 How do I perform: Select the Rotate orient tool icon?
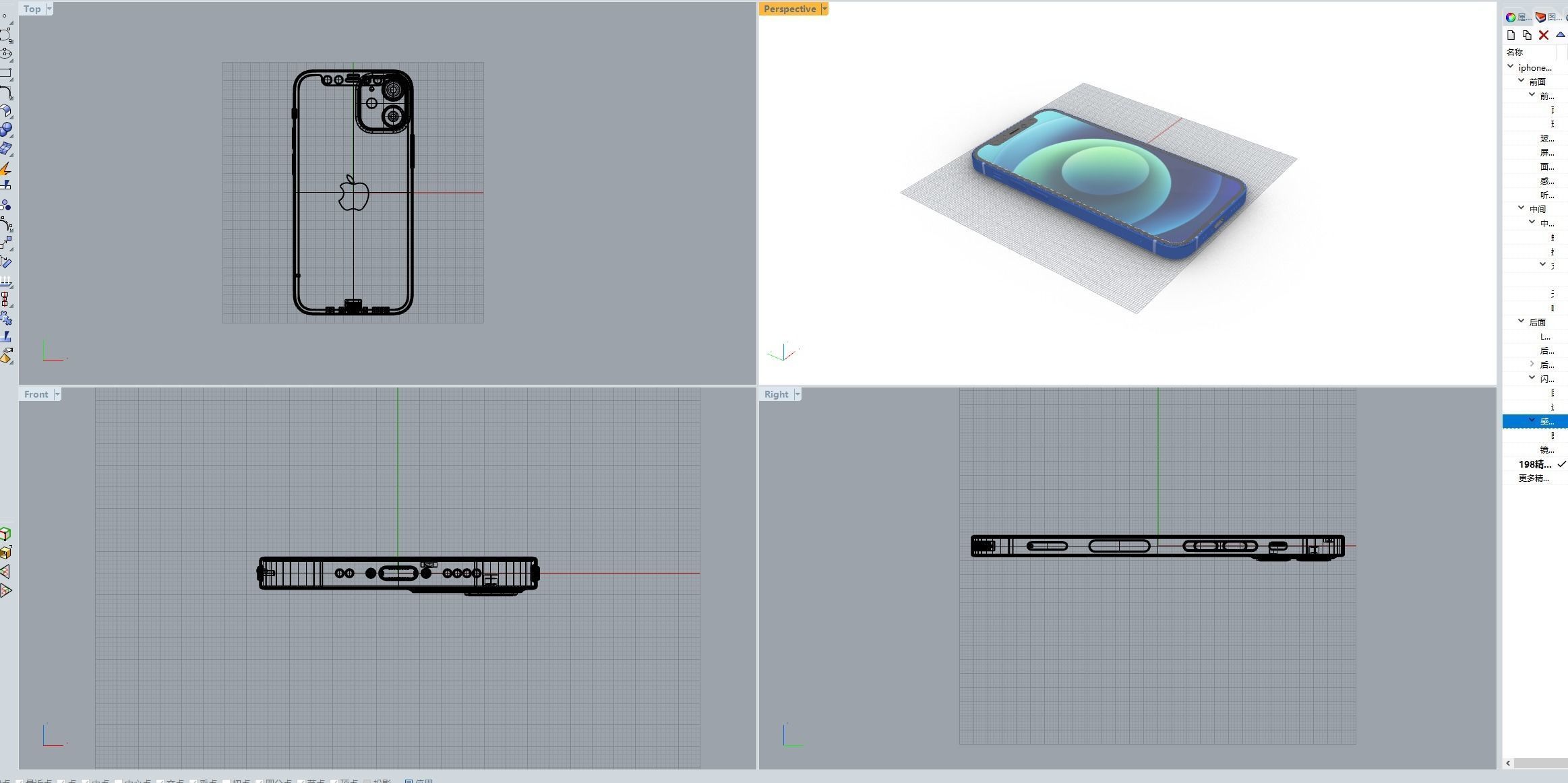pos(5,261)
